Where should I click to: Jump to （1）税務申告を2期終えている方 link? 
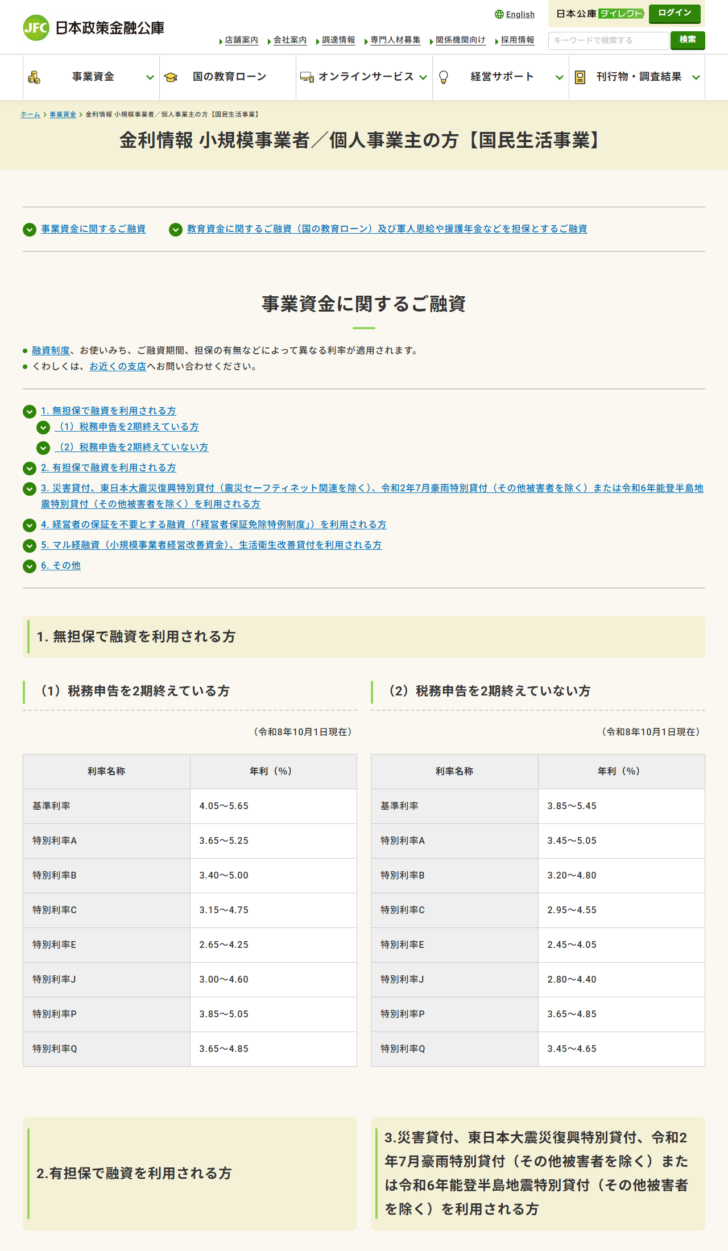(127, 427)
